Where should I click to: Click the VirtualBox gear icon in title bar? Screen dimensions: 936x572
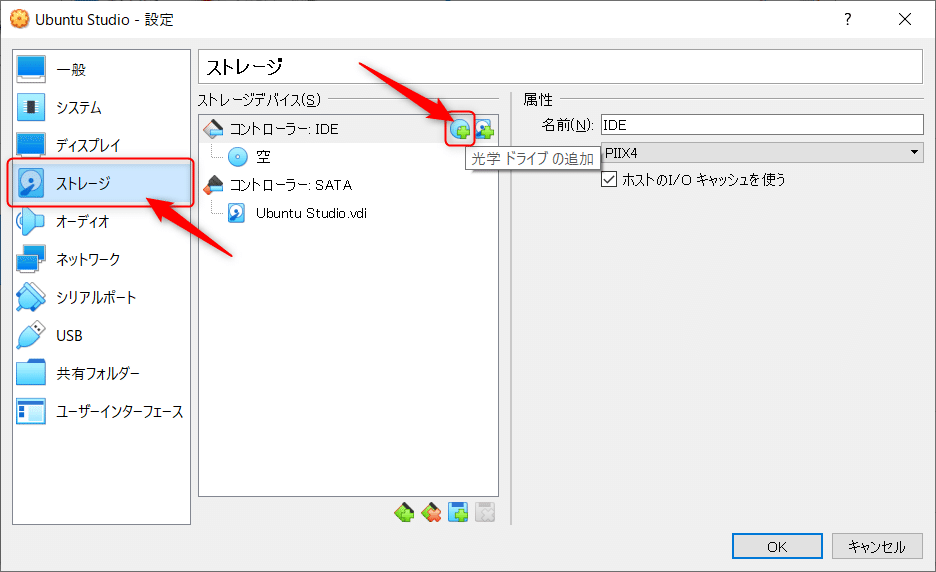19,19
